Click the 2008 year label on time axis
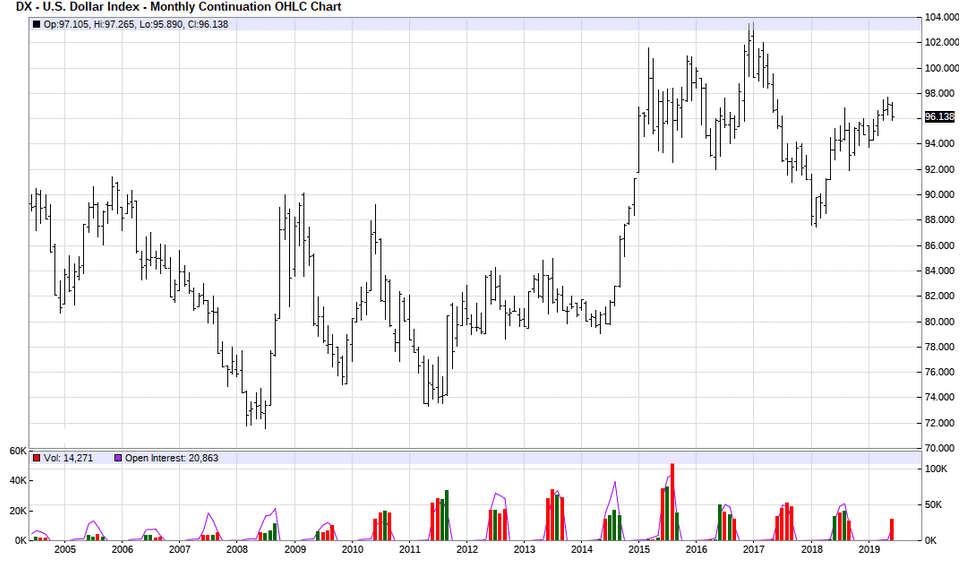 (237, 549)
